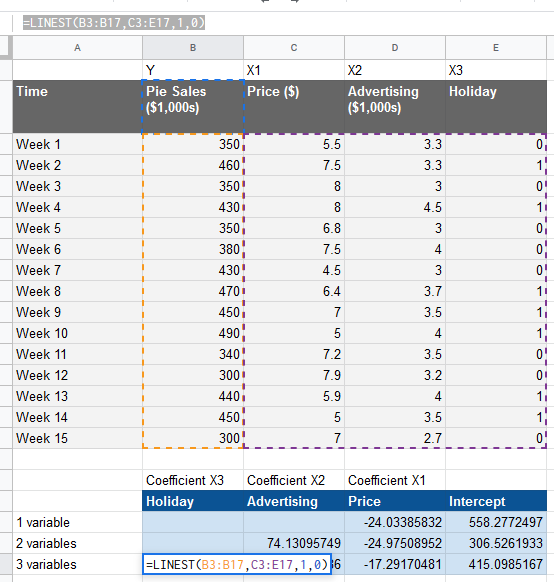Screen dimensions: 554x582
Task: Click the price coefficient -24.03385832
Action: click(x=394, y=522)
